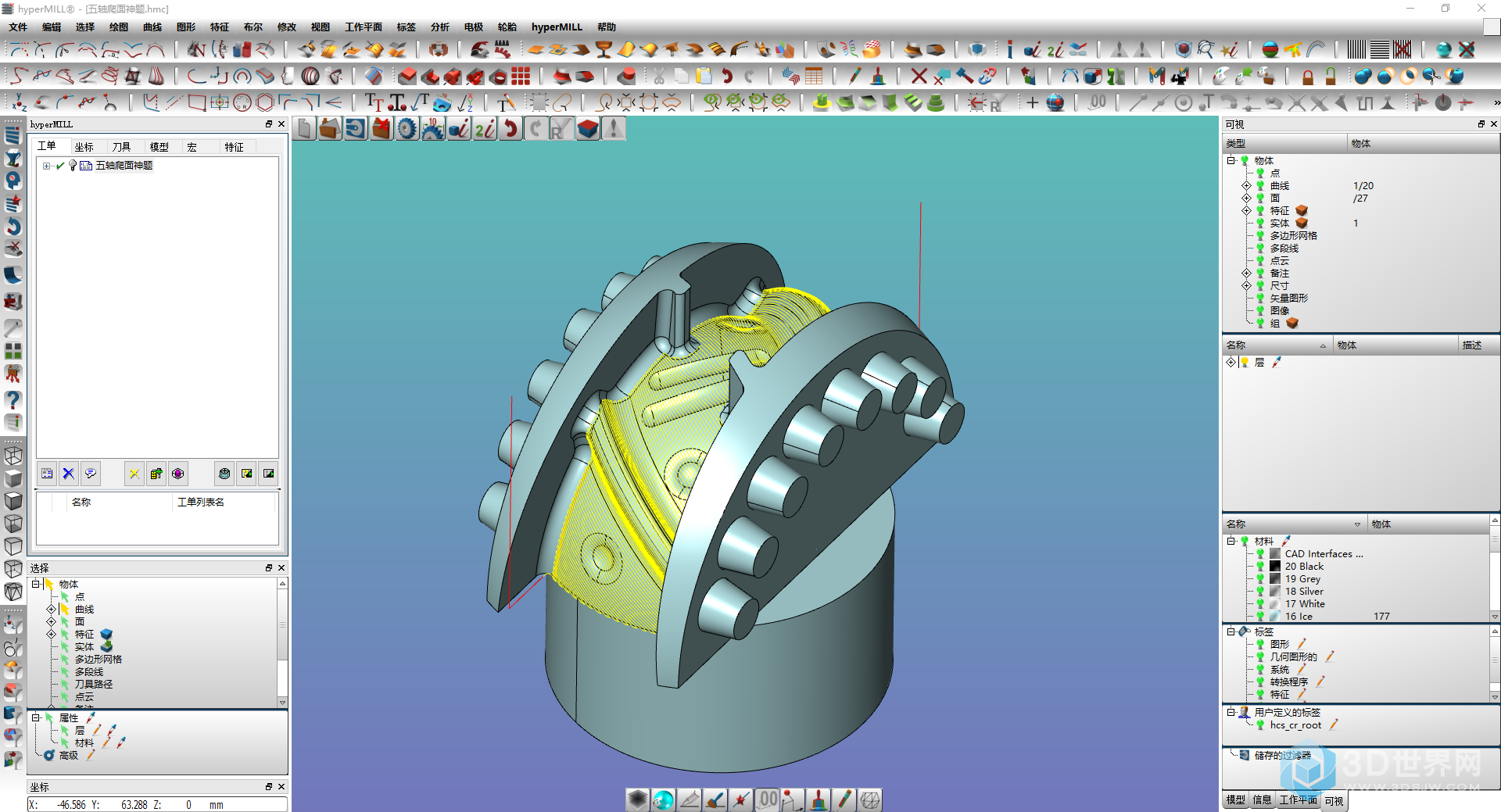The width and height of the screenshot is (1501, 812).
Task: Click the red padlock lock icon
Action: 1308,76
